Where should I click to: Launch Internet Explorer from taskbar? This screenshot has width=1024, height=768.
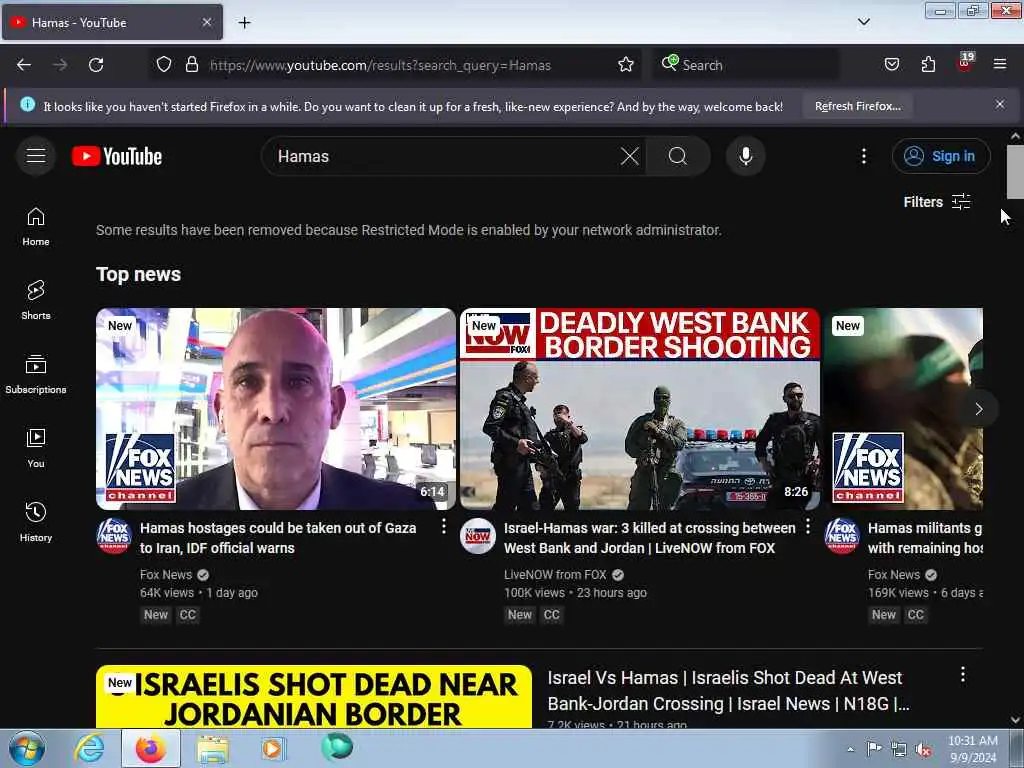[89, 749]
